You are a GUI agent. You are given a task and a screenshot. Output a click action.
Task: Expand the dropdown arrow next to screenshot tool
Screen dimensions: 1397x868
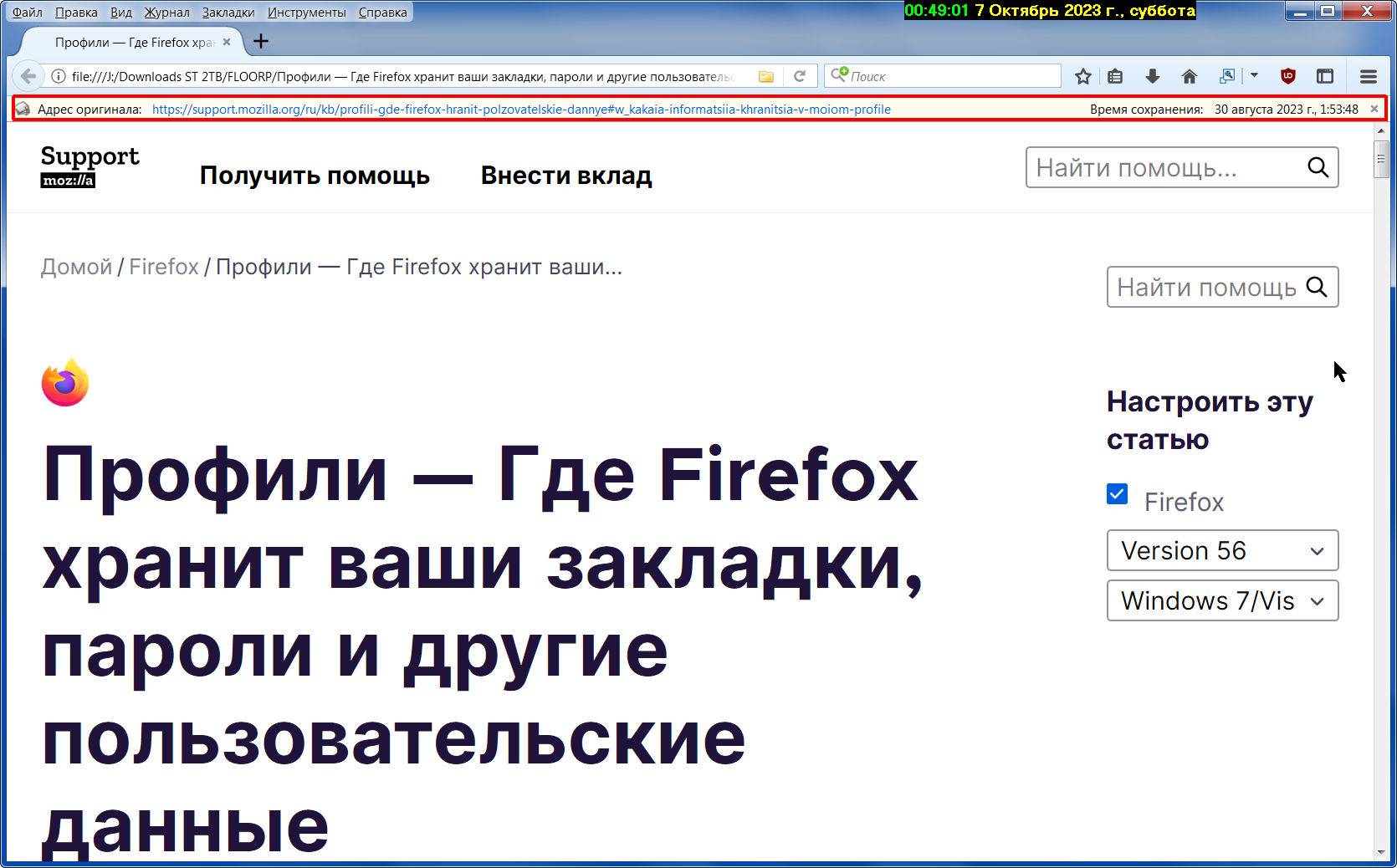1254,75
